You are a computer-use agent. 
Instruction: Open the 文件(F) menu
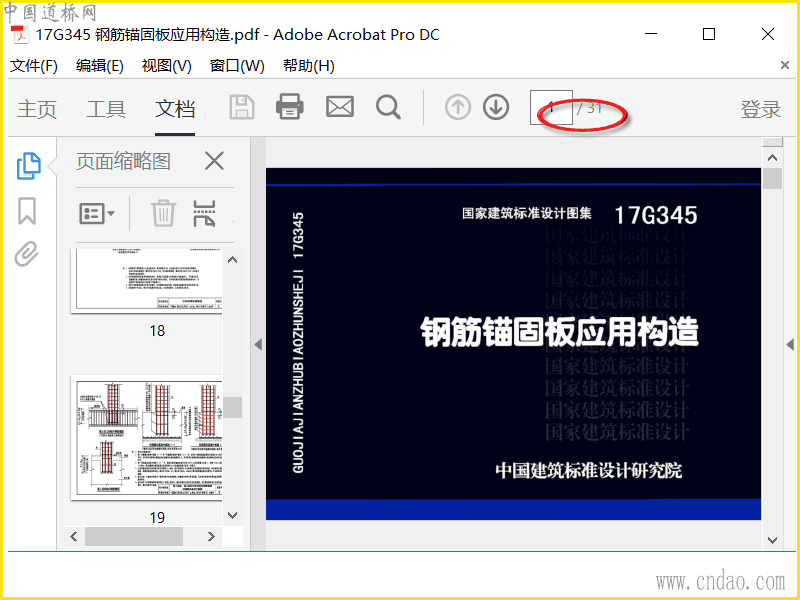click(x=34, y=66)
